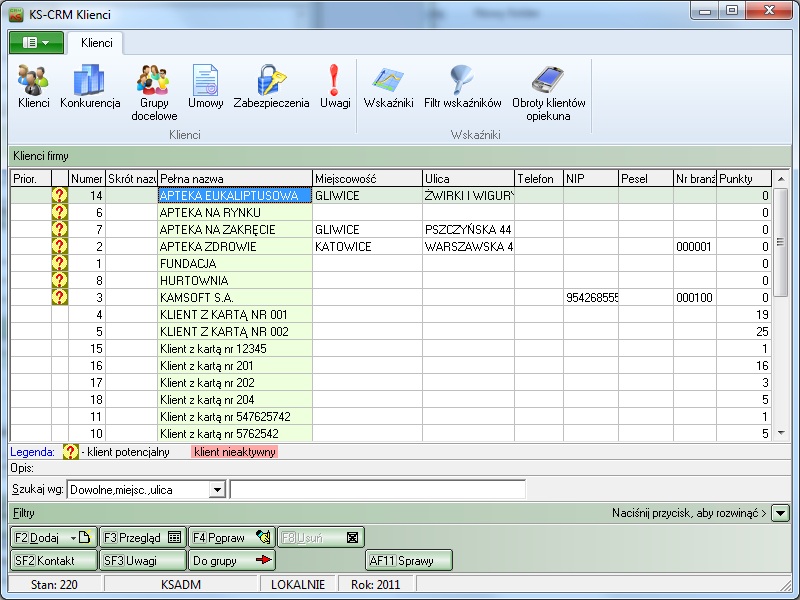Open the green application menu dropdown
This screenshot has width=800, height=600.
point(36,43)
